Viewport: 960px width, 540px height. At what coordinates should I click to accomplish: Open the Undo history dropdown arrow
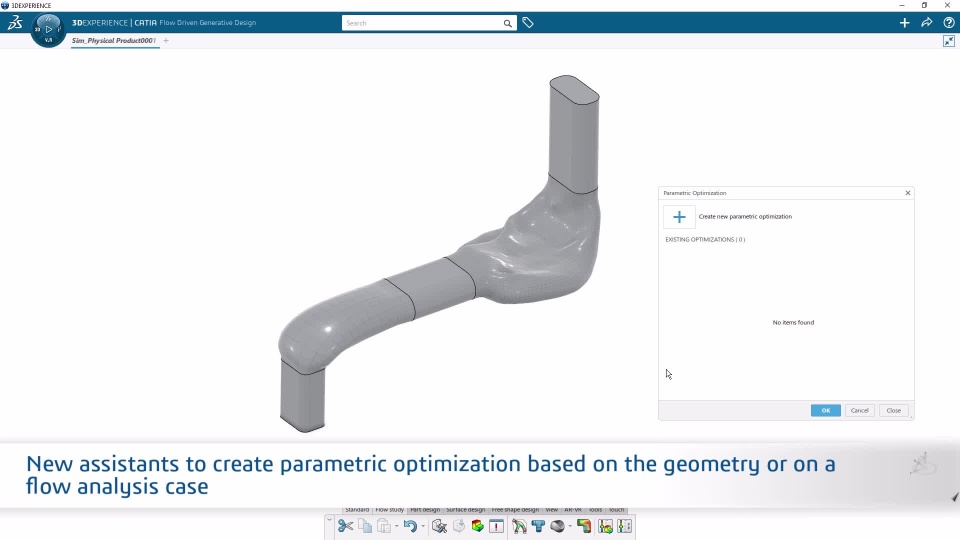[423, 526]
